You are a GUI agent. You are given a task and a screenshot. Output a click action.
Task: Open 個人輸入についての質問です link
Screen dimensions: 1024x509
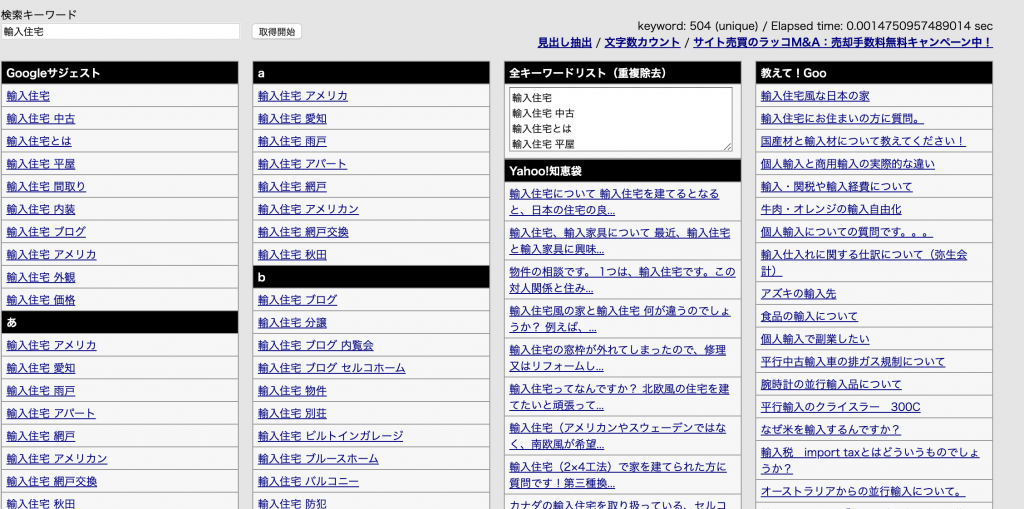[847, 232]
